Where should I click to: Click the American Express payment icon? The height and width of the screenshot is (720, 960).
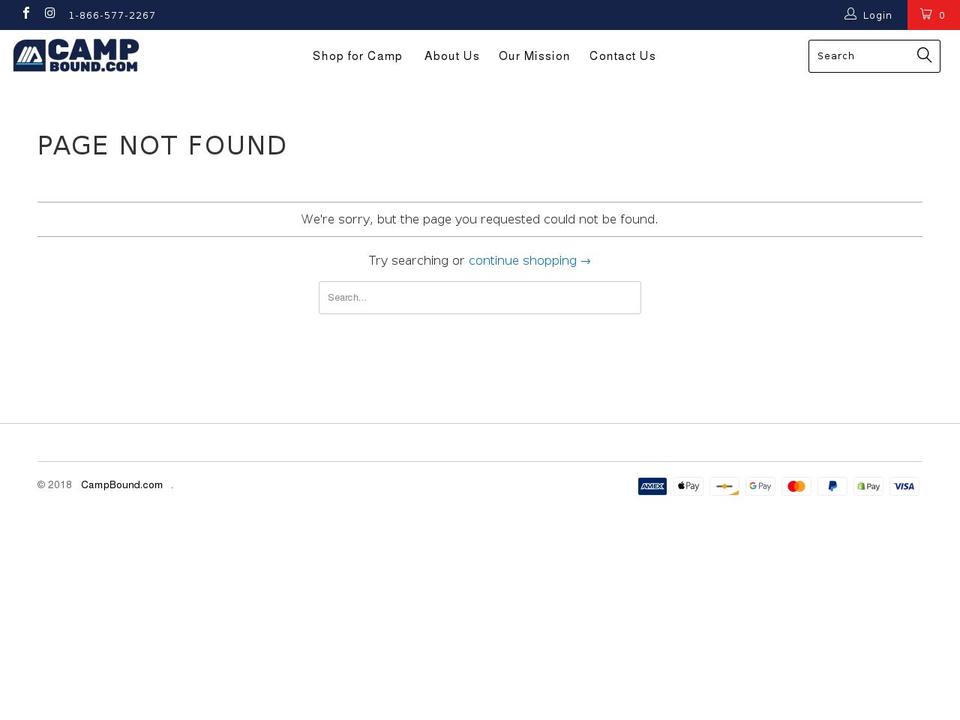(652, 486)
